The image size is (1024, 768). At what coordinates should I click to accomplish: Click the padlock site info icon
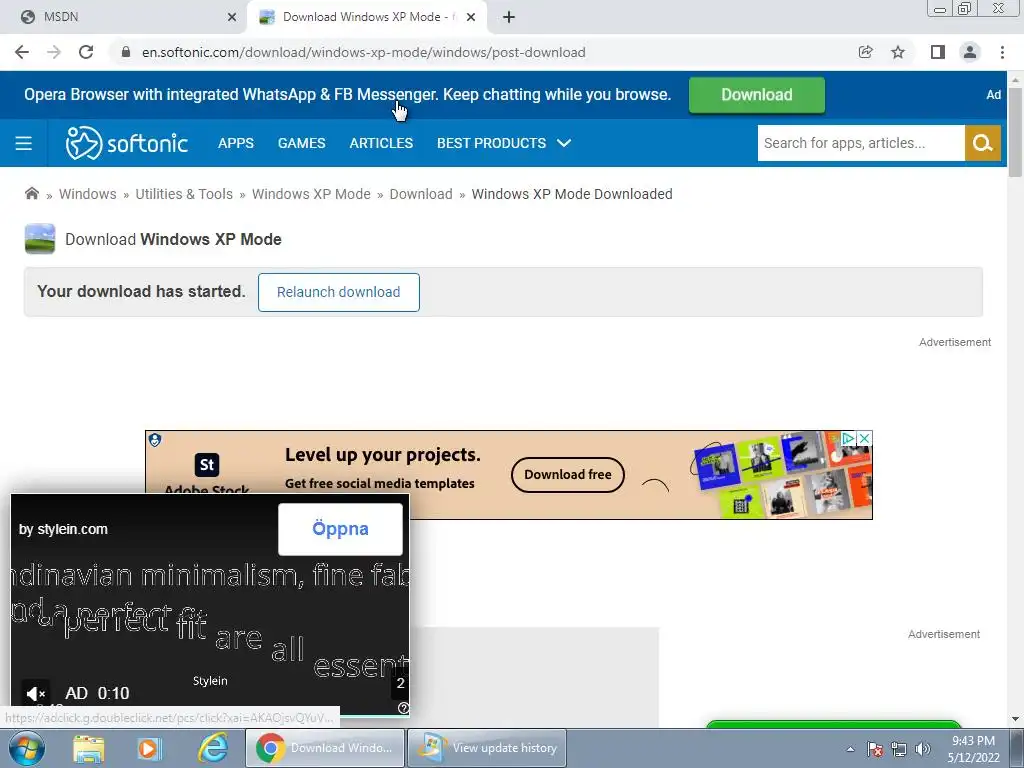pos(125,52)
